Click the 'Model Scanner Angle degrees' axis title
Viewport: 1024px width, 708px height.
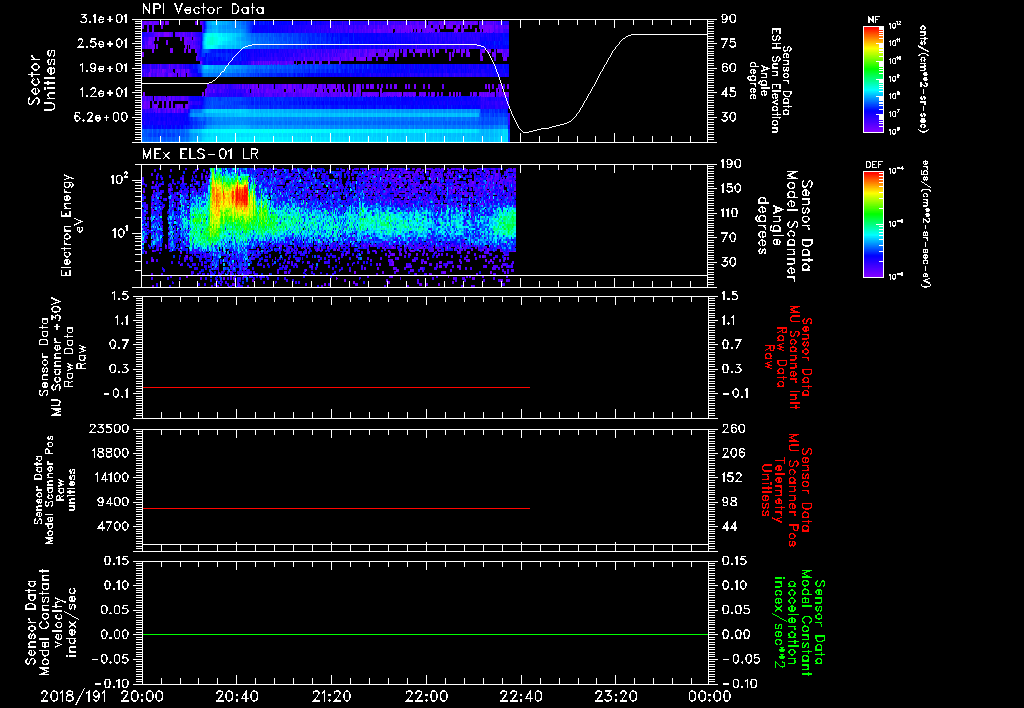pyautogui.click(x=784, y=226)
